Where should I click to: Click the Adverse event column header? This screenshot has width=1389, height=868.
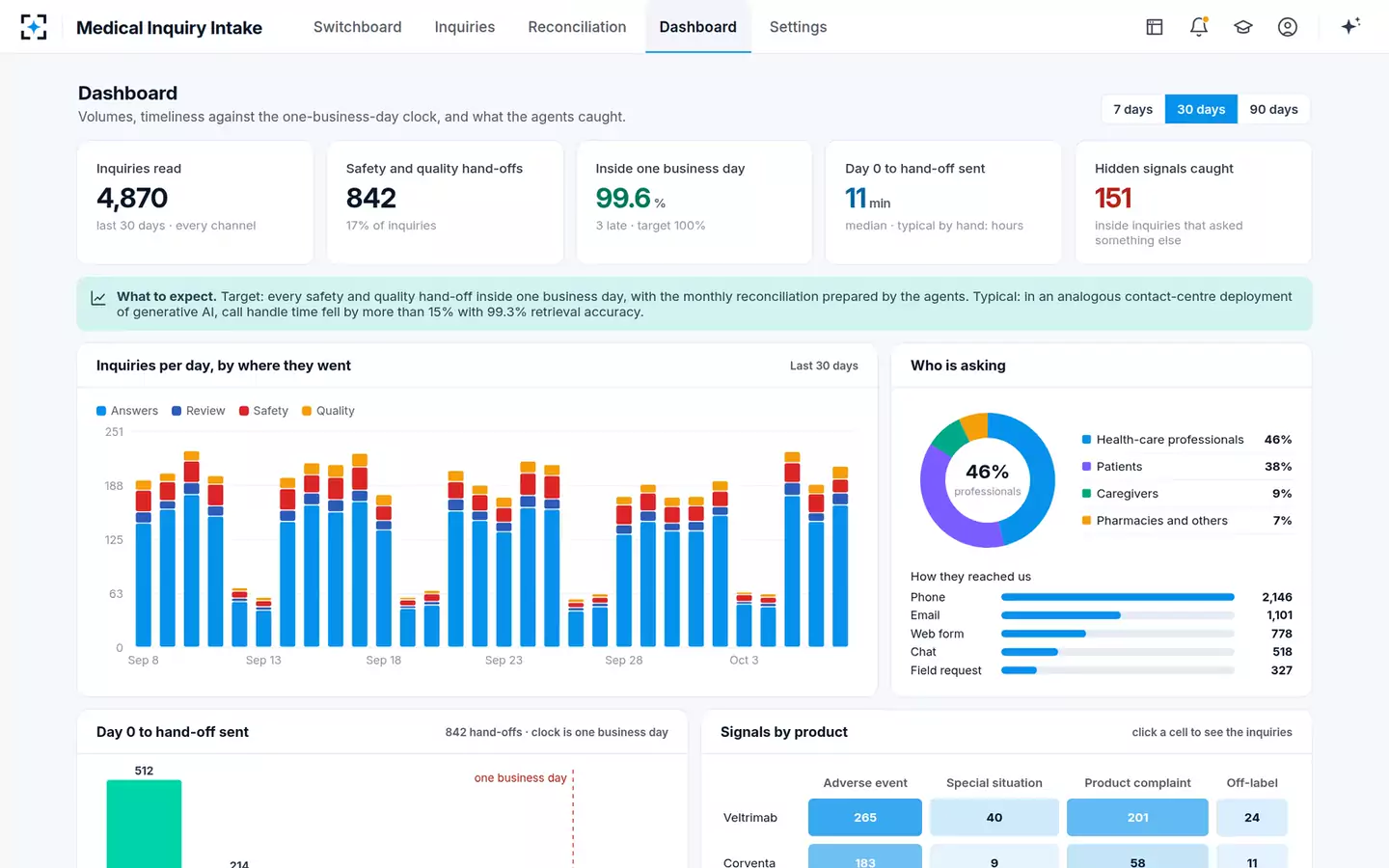(x=865, y=783)
